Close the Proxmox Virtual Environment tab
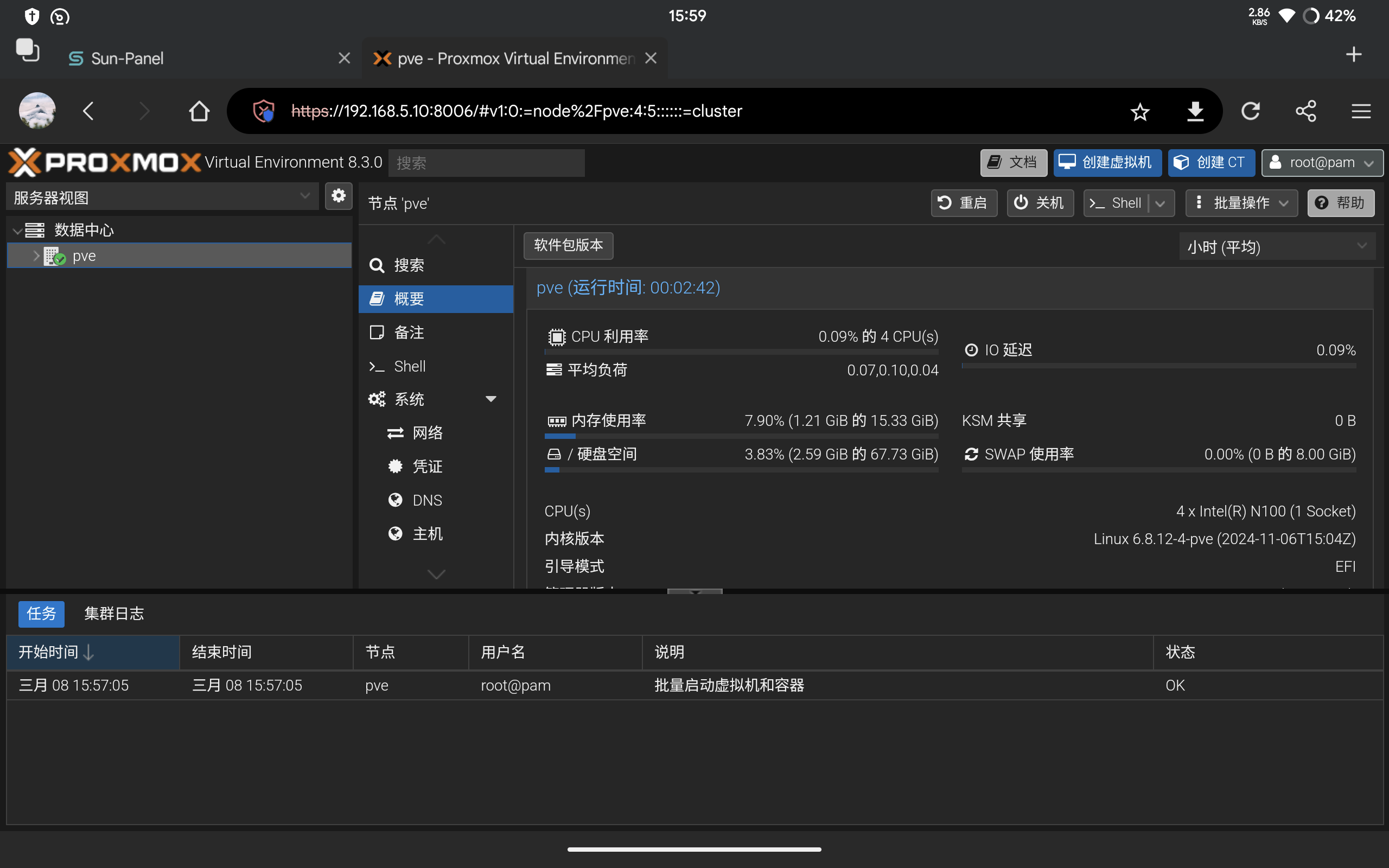The height and width of the screenshot is (868, 1389). click(x=651, y=58)
